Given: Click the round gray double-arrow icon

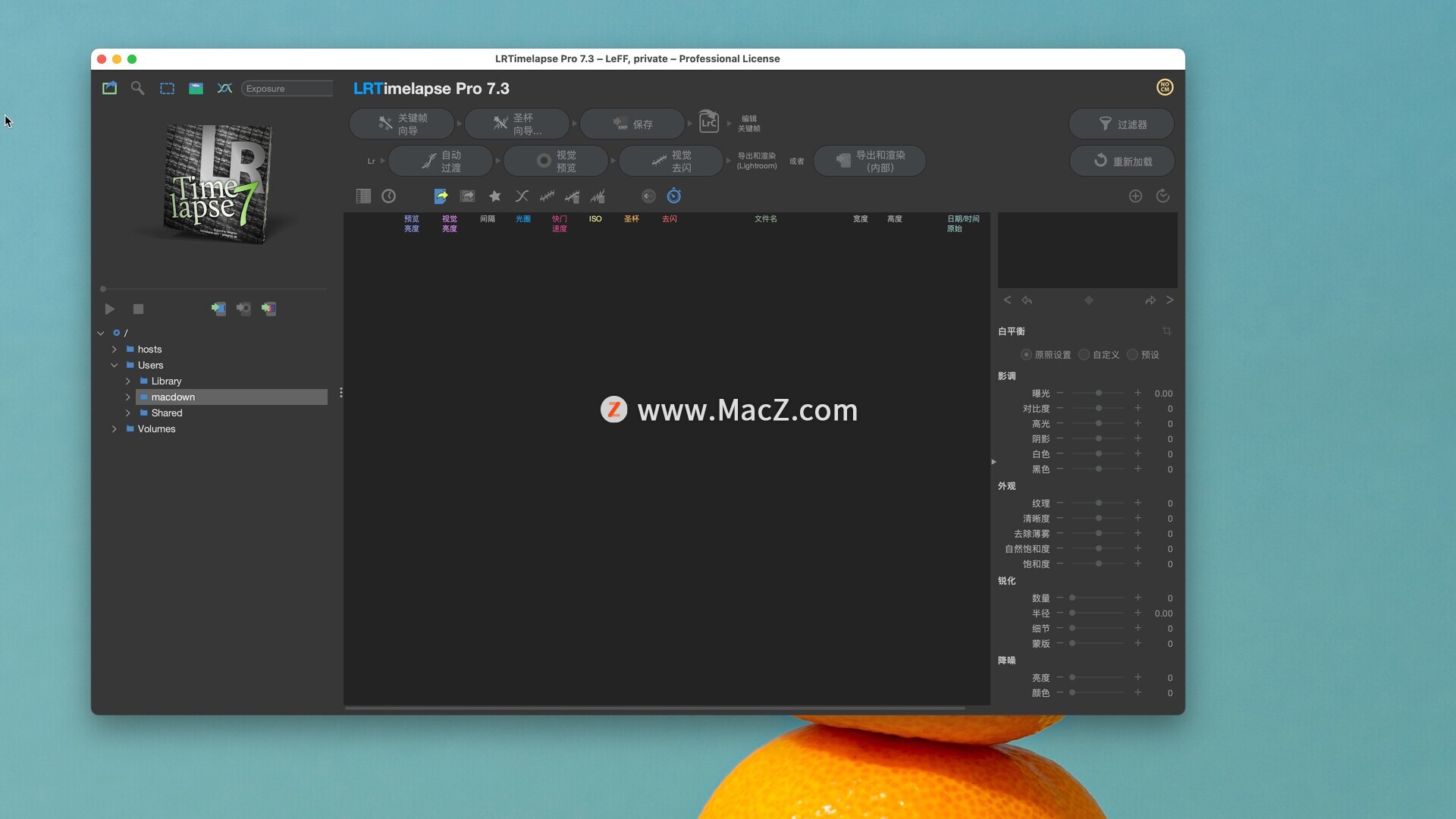Looking at the screenshot, I should [x=648, y=196].
